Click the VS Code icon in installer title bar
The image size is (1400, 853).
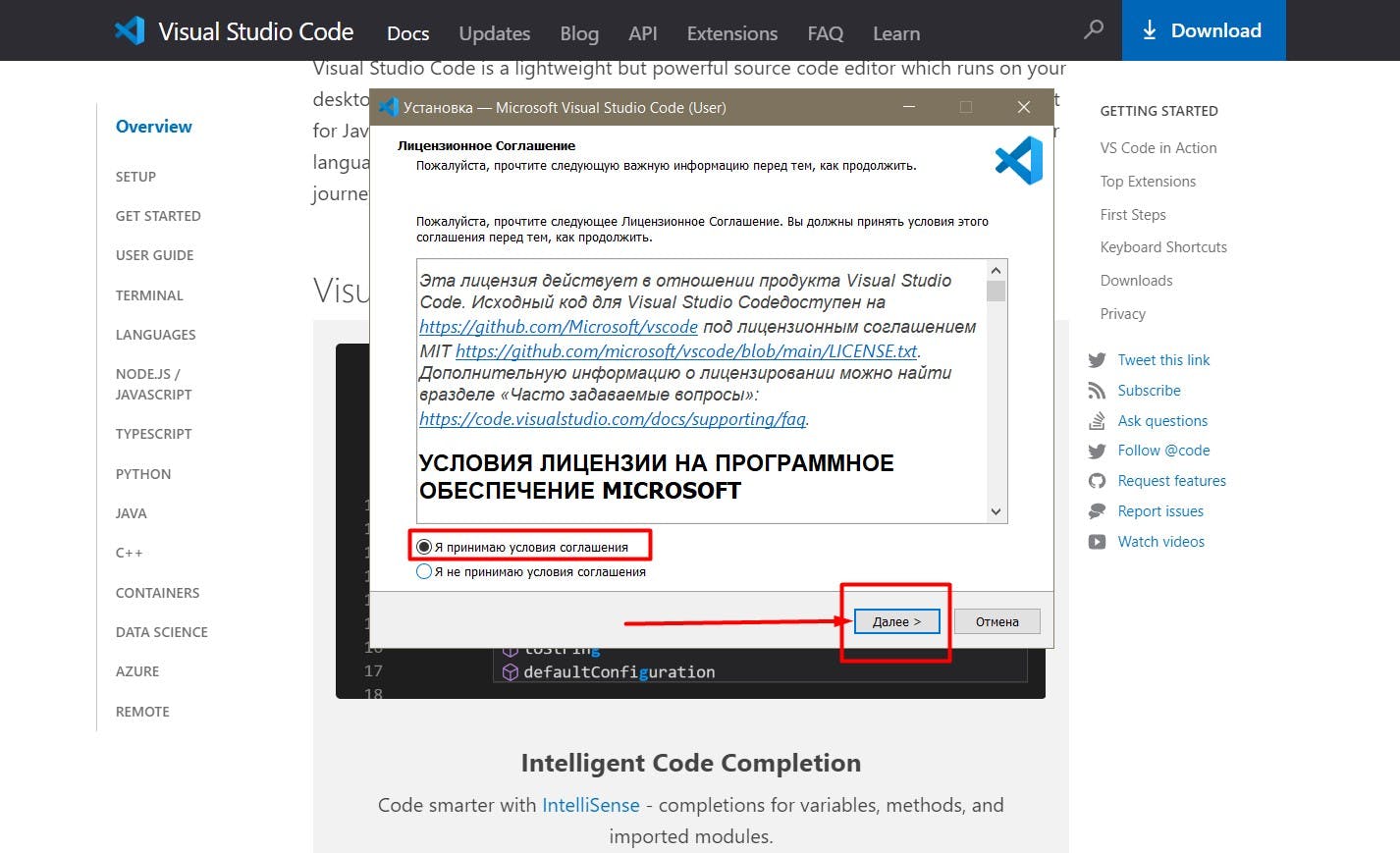389,107
